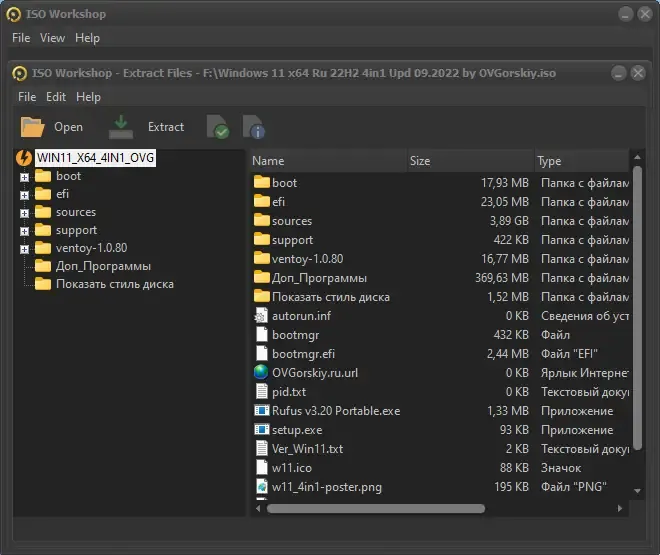660x555 pixels.
Task: Open View menu in main ISO Workshop window
Action: pyautogui.click(x=53, y=38)
